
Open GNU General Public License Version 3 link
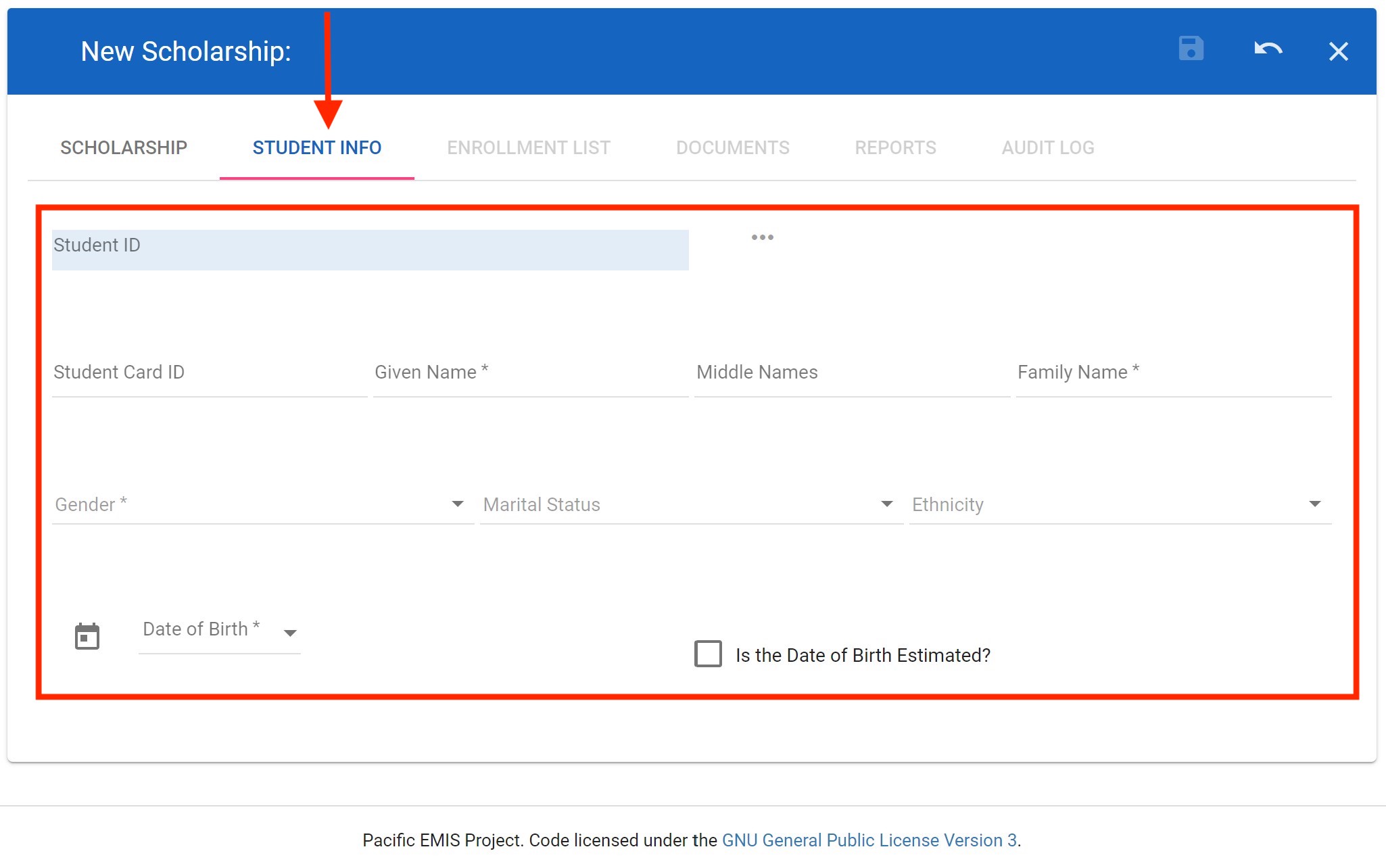point(869,840)
